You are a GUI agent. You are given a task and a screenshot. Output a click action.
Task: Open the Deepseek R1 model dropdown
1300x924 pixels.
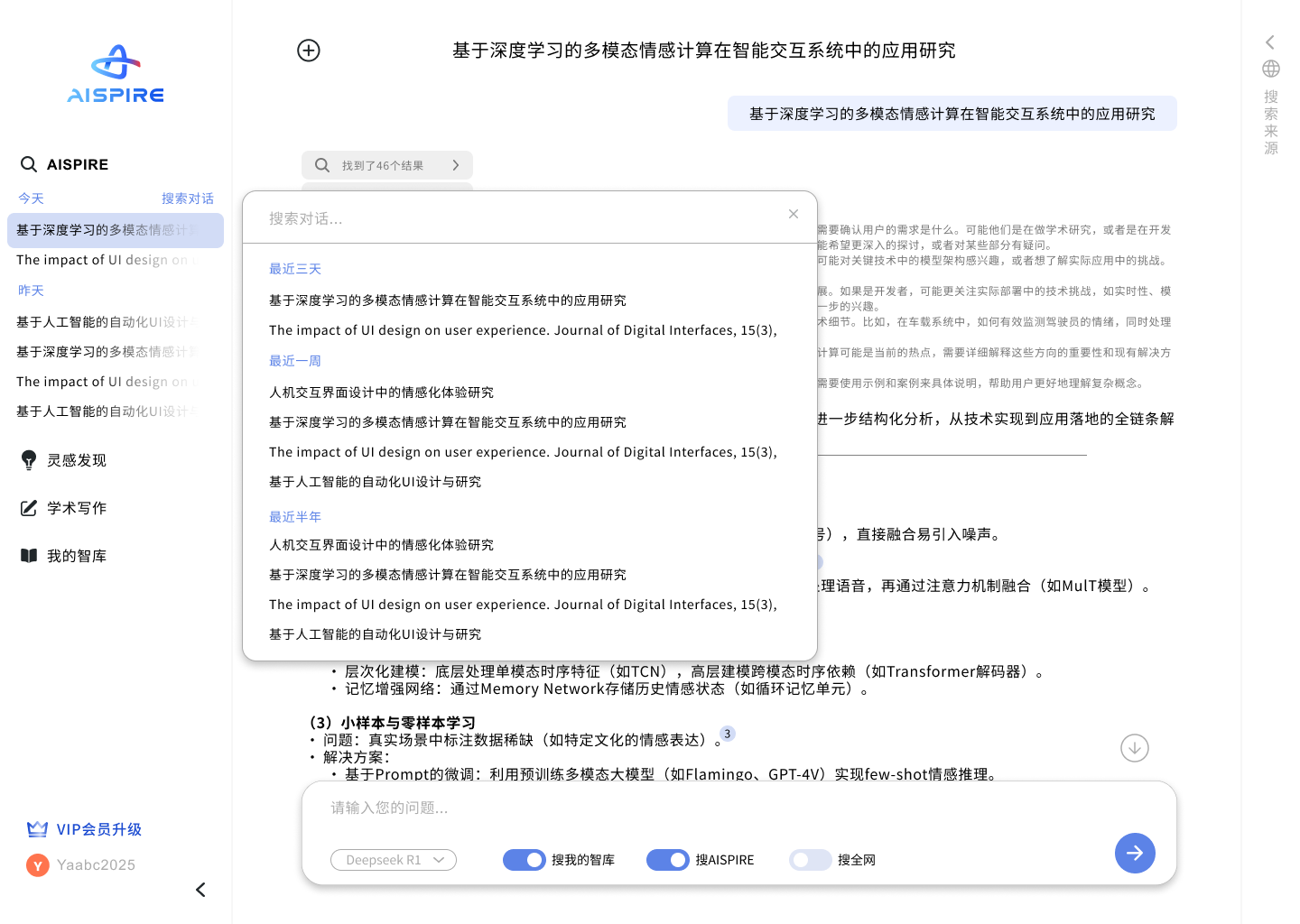point(394,860)
